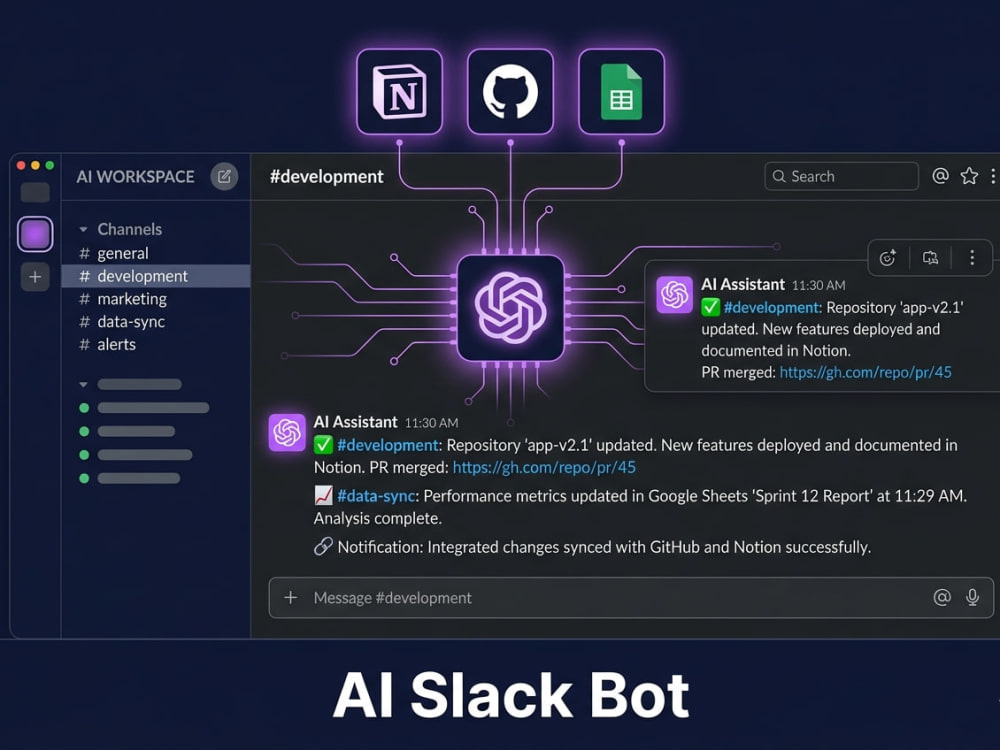Click the central OpenAI chip icon
The width and height of the screenshot is (1000, 750).
510,308
